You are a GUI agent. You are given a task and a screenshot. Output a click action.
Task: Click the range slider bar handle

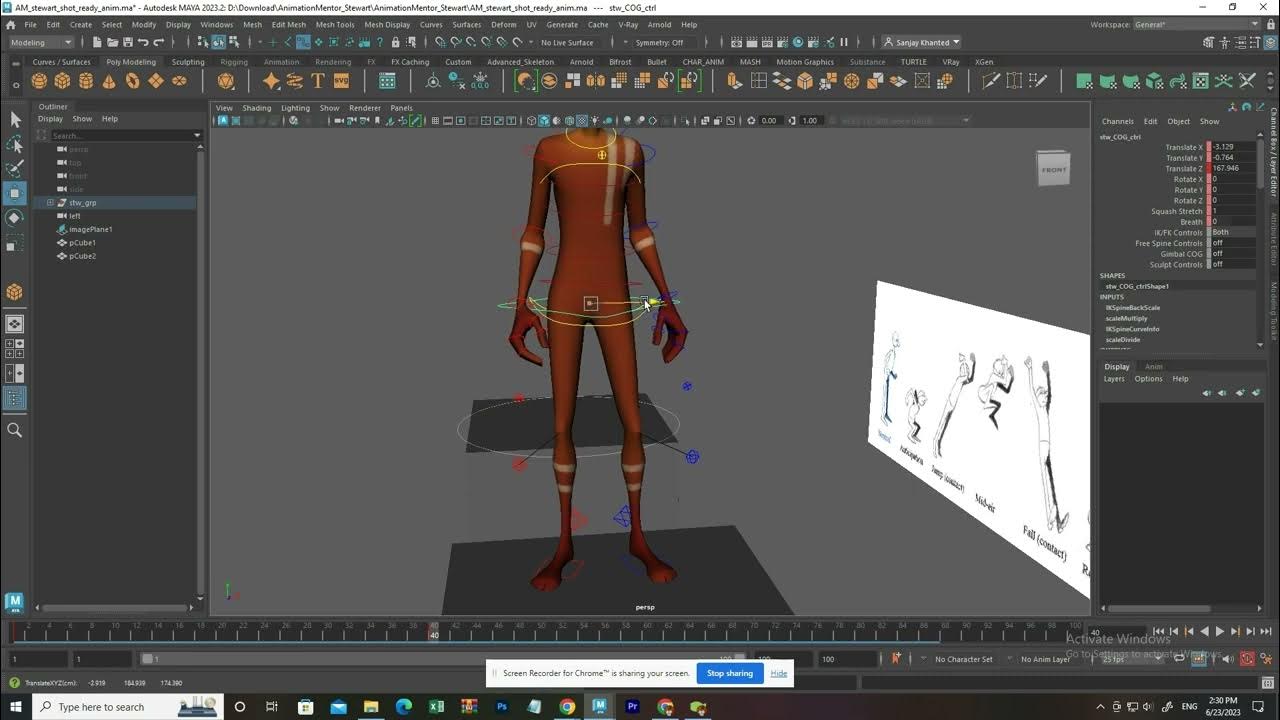pos(148,659)
